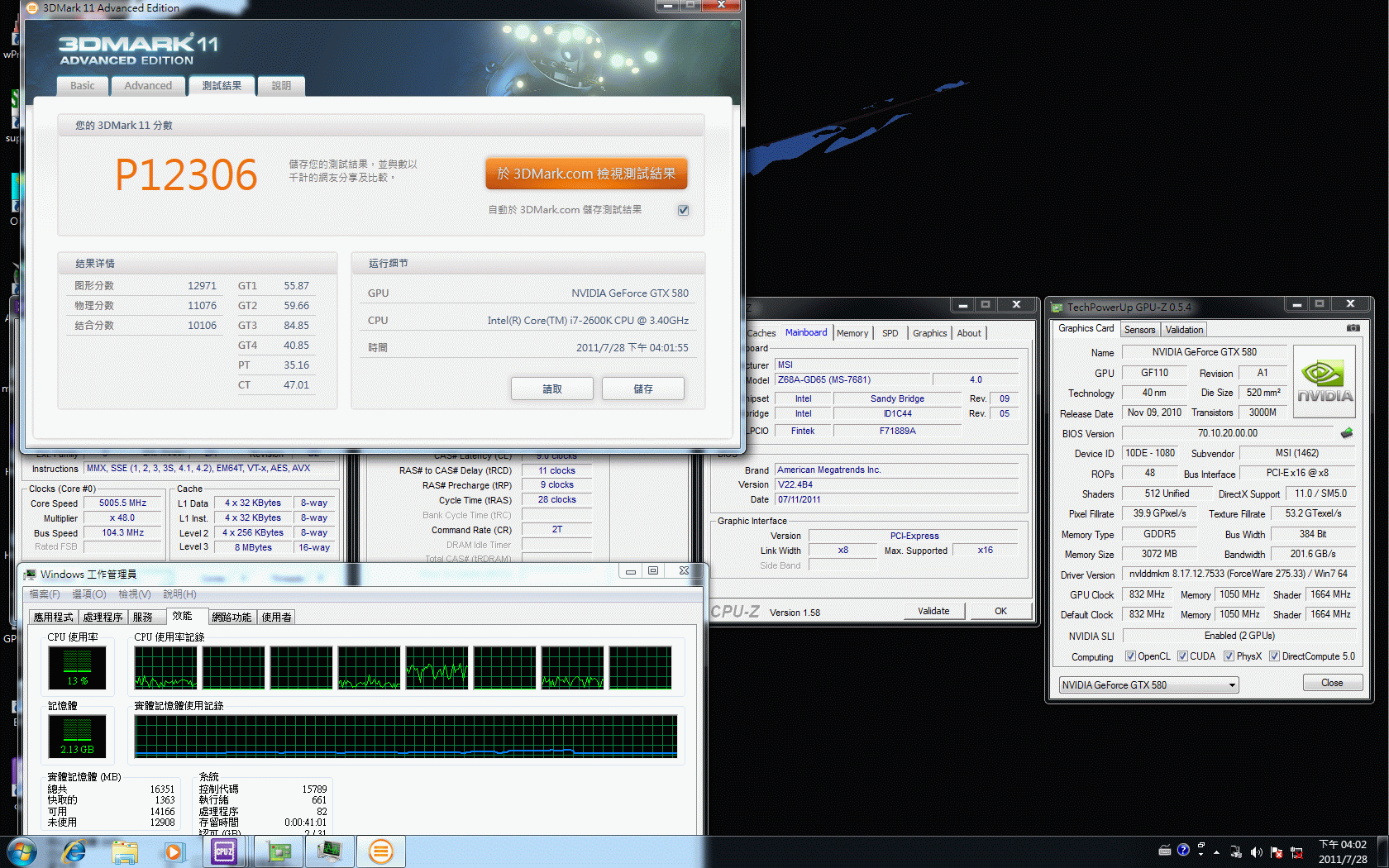This screenshot has height=868, width=1389.
Task: Open the SPD tab in CPU-Z
Action: [x=890, y=333]
